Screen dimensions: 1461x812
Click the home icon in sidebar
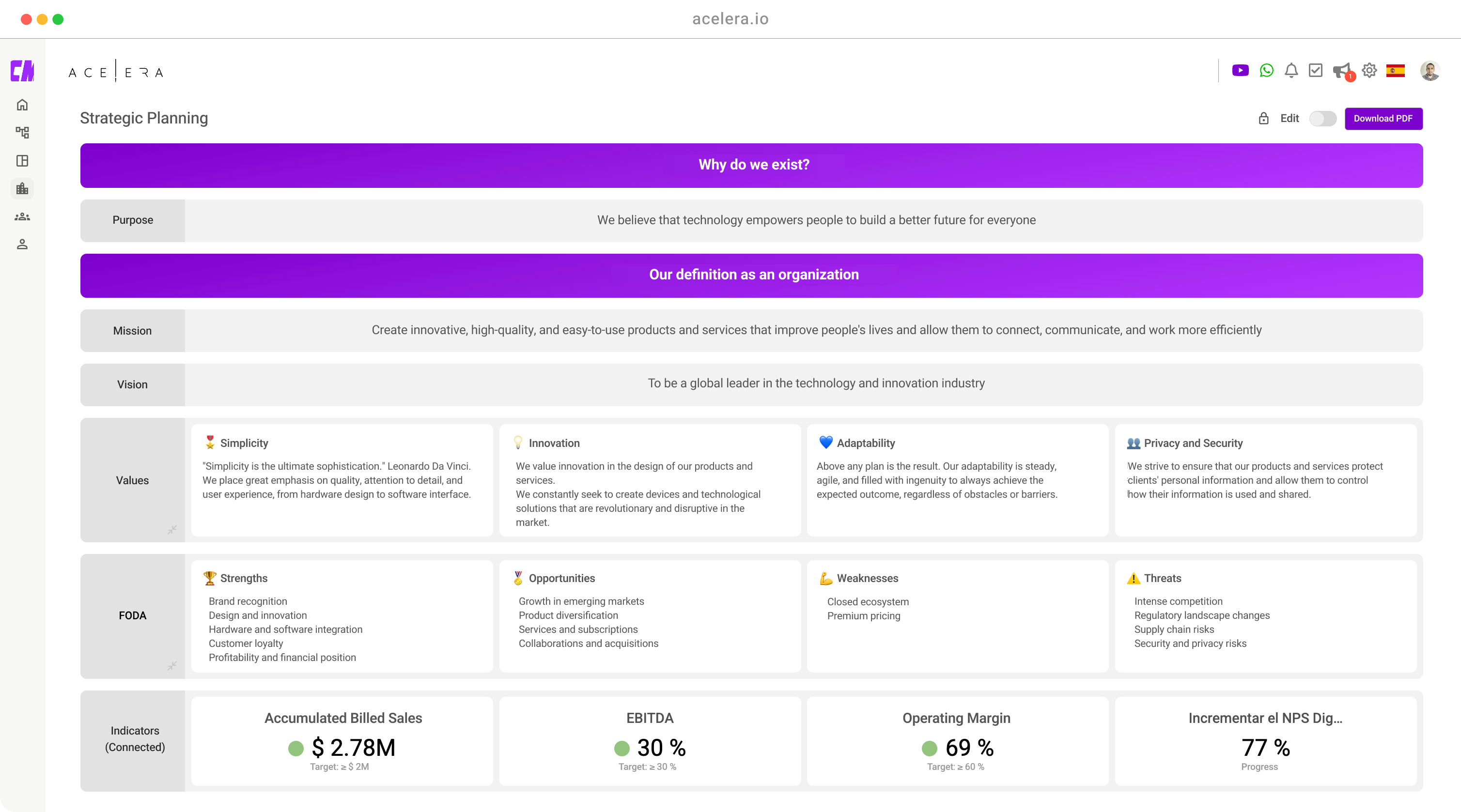point(22,105)
